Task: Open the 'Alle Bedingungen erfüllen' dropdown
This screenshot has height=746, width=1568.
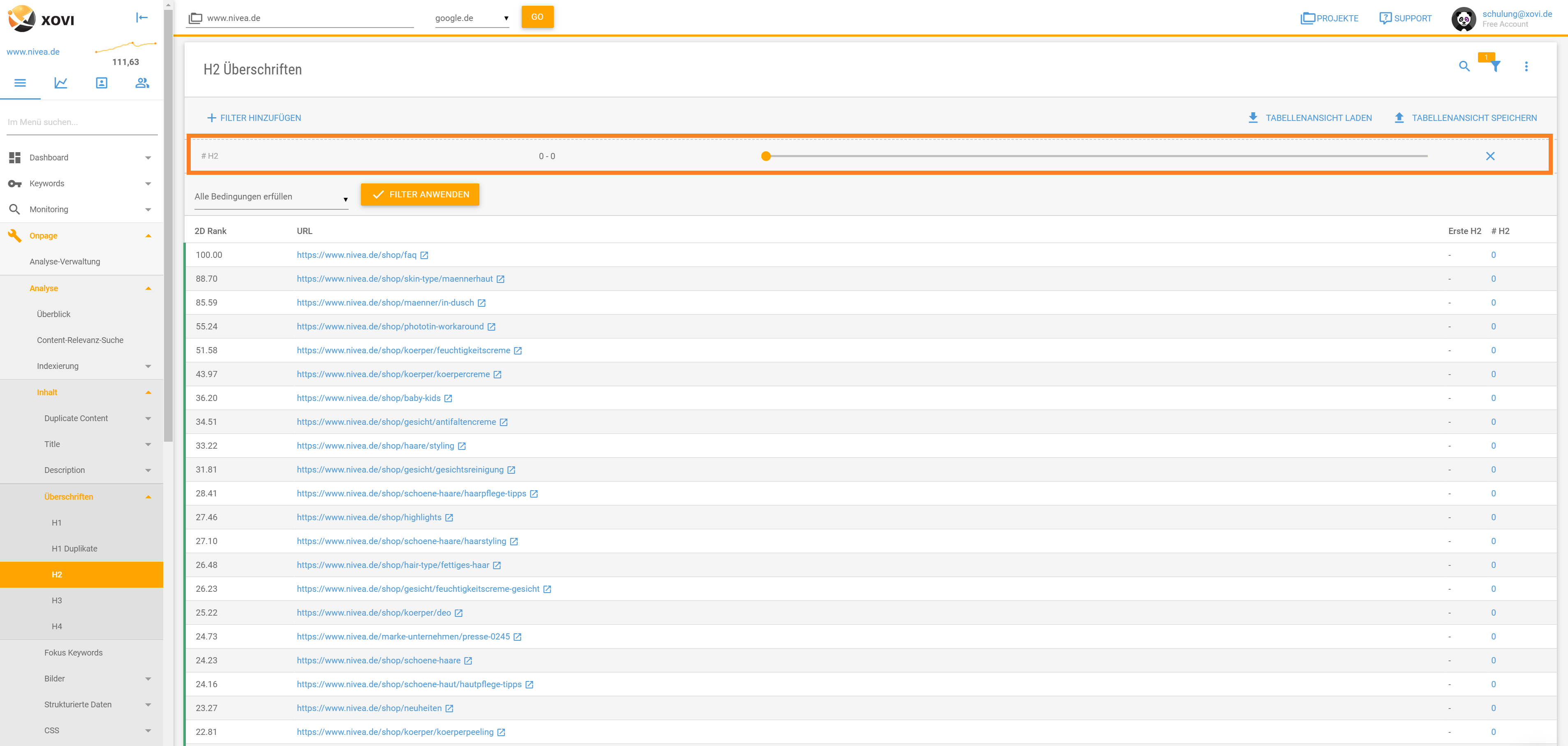Action: [x=271, y=197]
